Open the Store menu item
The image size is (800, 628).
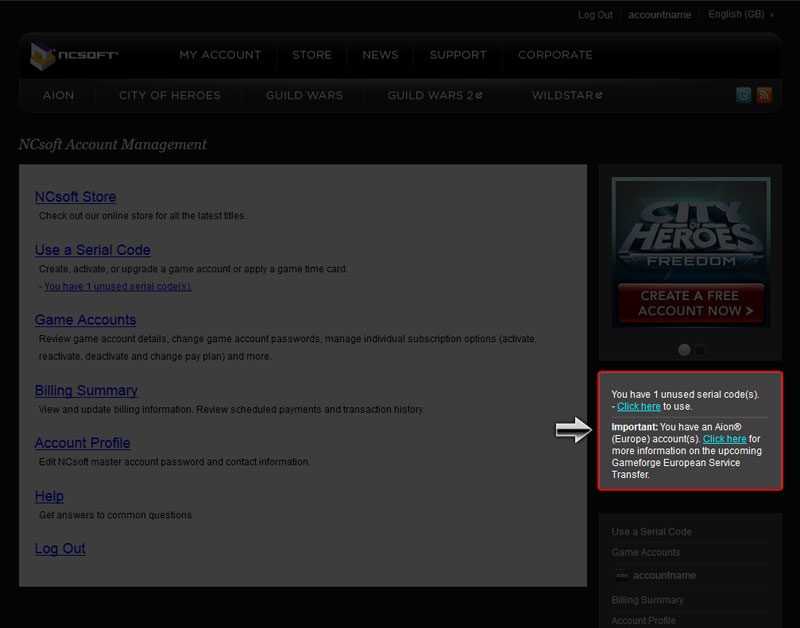coord(312,55)
